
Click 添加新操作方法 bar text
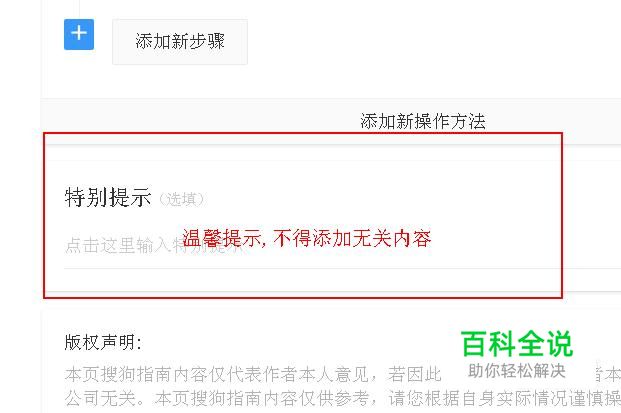423,121
